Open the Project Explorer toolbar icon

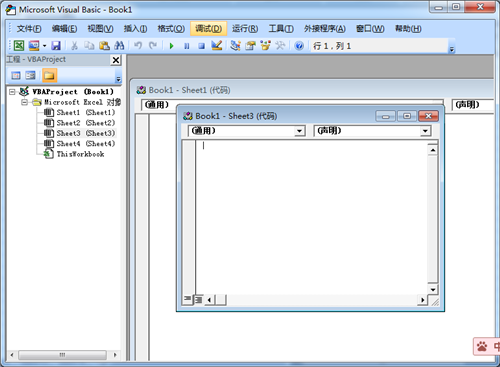[235, 45]
